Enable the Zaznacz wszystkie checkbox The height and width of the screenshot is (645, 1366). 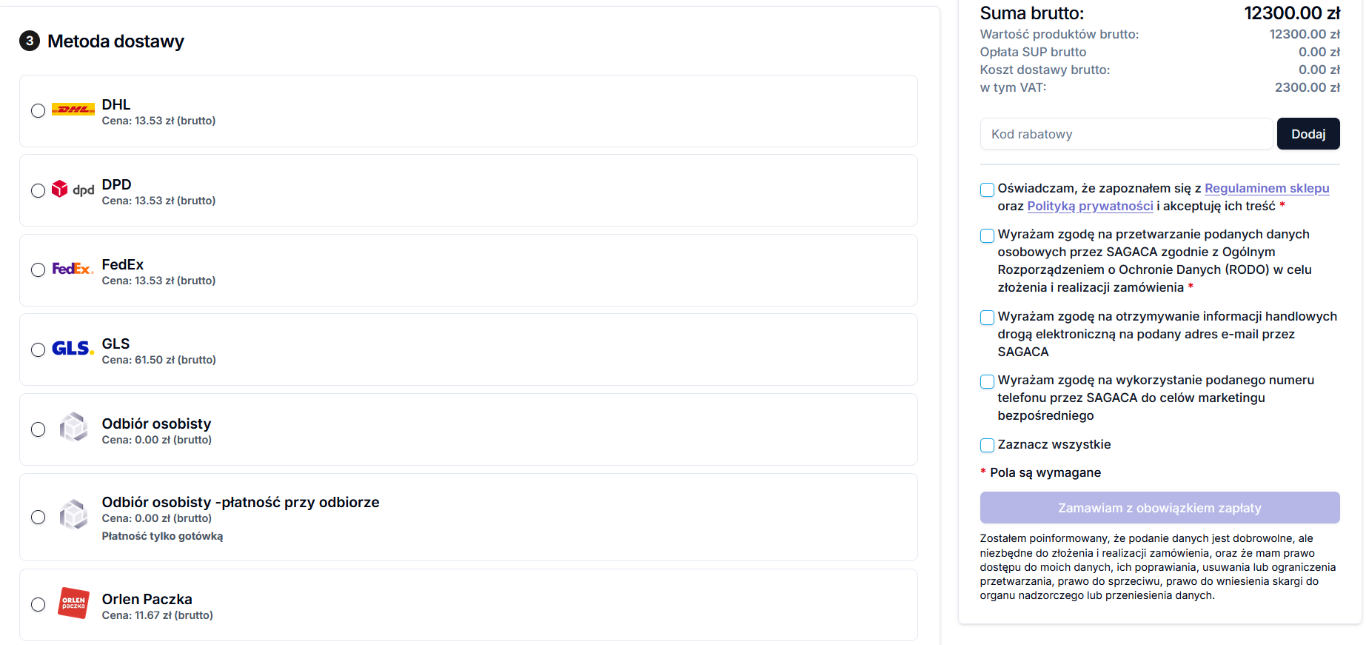tap(987, 445)
